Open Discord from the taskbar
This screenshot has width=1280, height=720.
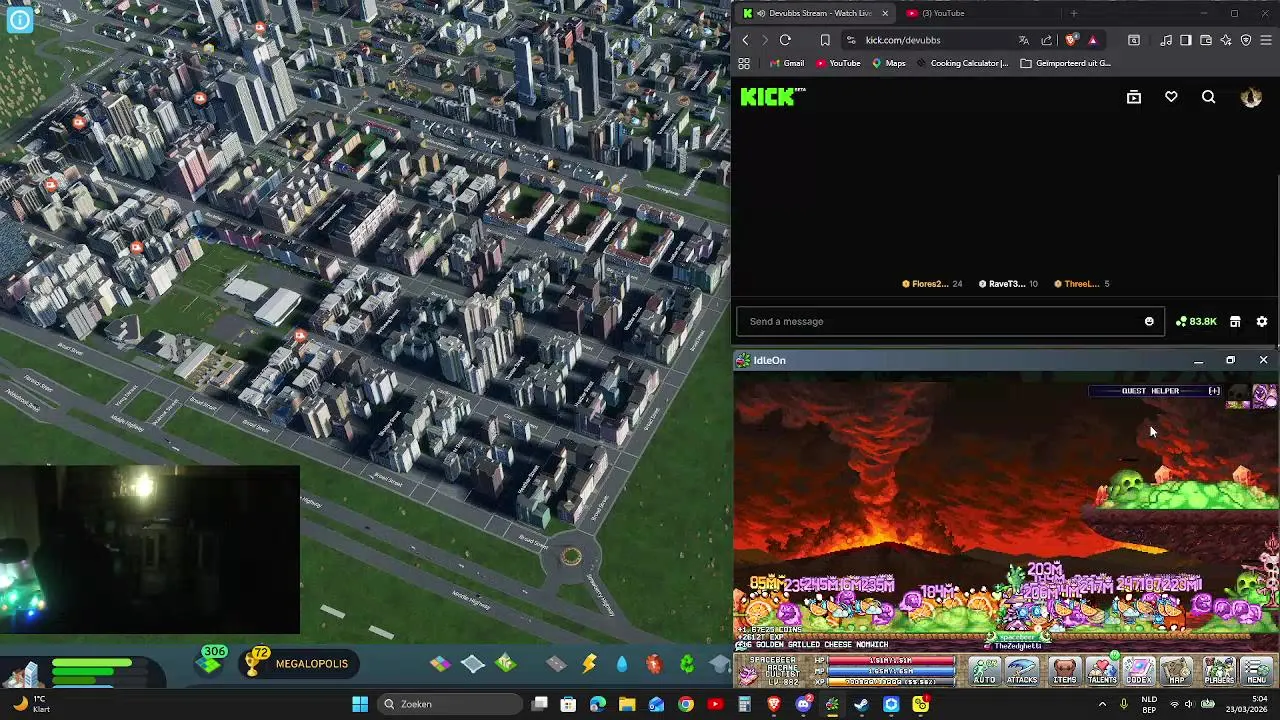tap(803, 704)
